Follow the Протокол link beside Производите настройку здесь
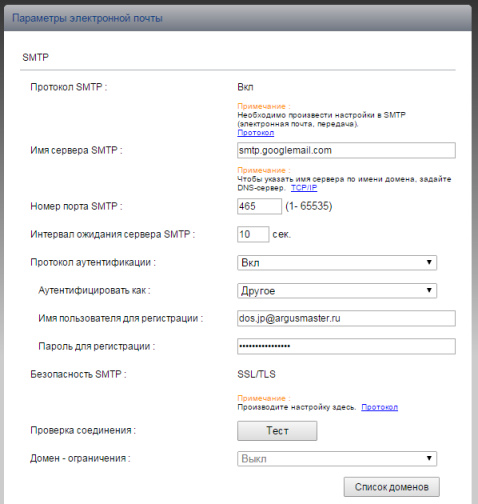The width and height of the screenshot is (478, 504). point(379,407)
